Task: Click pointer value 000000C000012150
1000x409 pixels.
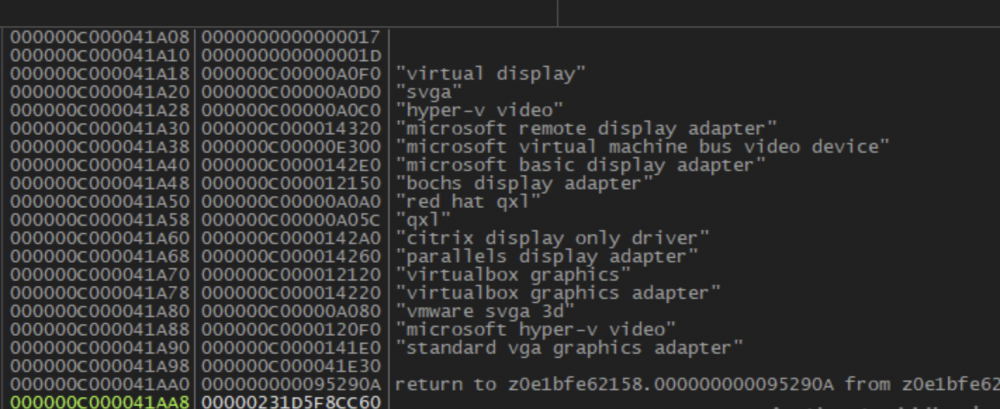Action: point(291,184)
